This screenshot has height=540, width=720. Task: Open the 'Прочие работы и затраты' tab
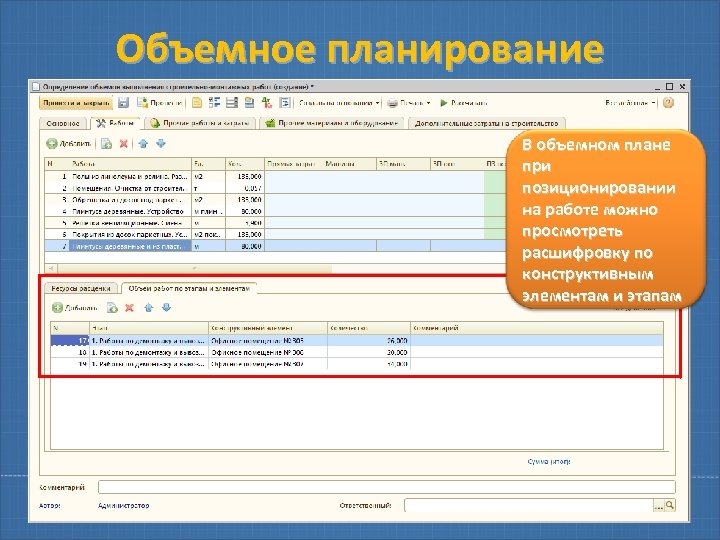200,124
